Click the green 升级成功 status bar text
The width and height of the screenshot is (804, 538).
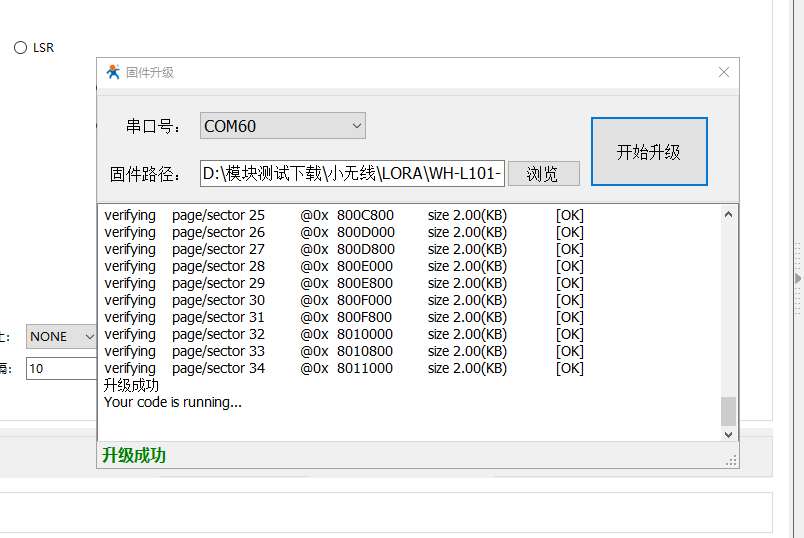point(134,456)
